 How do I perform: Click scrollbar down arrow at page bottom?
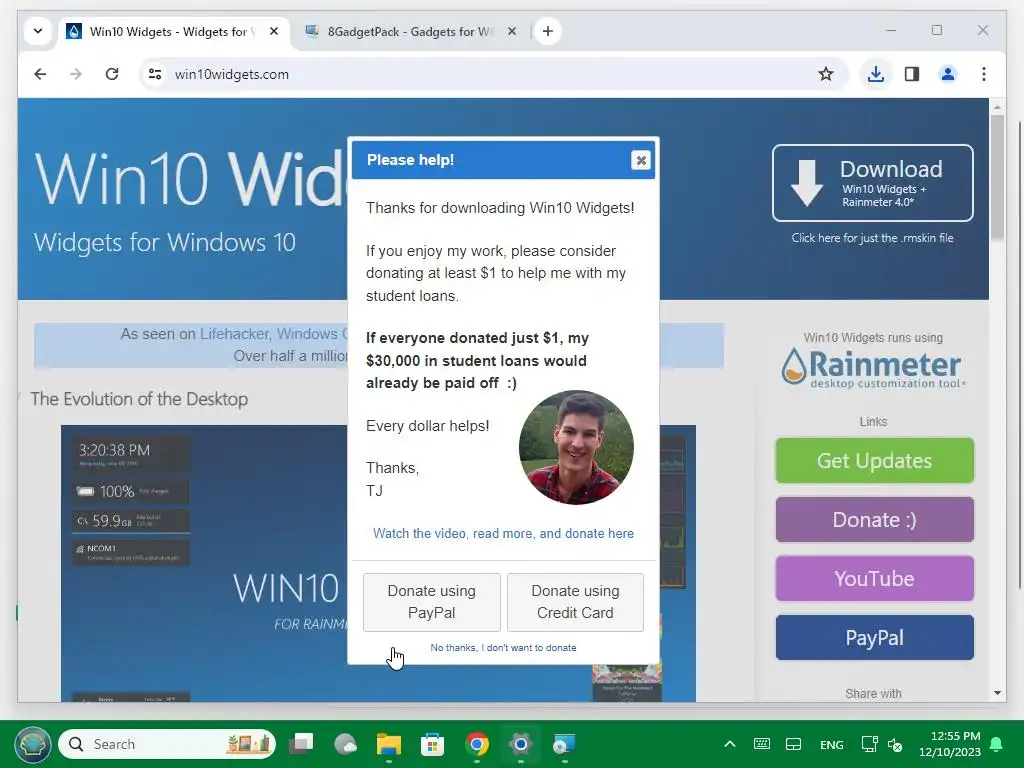click(x=997, y=693)
